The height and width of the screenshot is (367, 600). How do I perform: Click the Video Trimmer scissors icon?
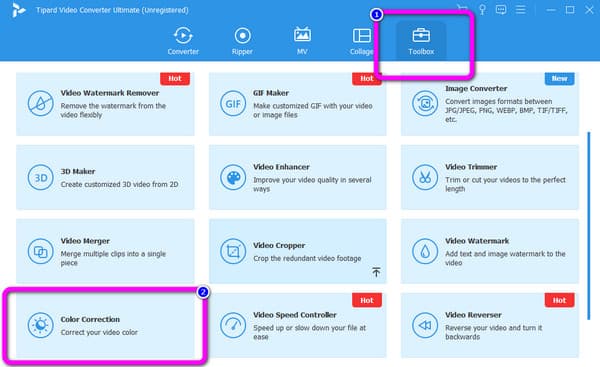[x=425, y=178]
